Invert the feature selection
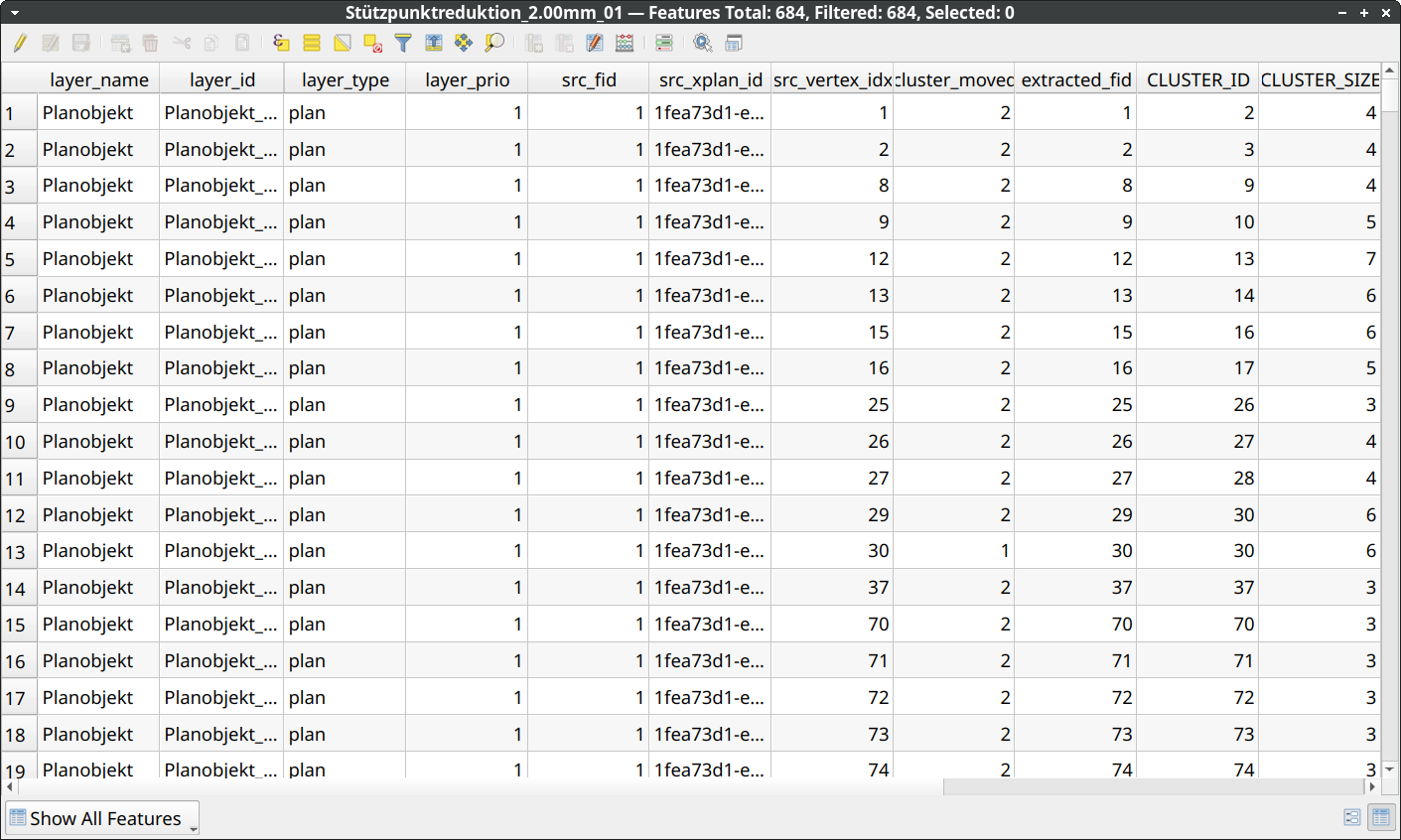1401x840 pixels. click(343, 43)
